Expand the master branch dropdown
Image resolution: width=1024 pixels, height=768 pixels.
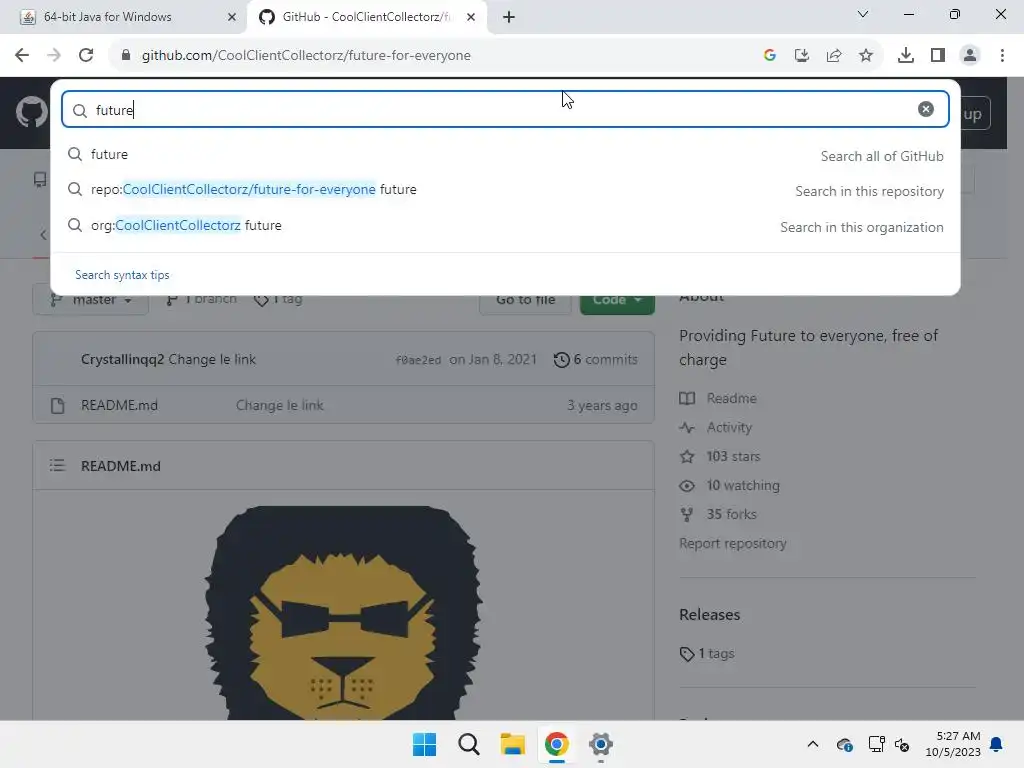(91, 300)
